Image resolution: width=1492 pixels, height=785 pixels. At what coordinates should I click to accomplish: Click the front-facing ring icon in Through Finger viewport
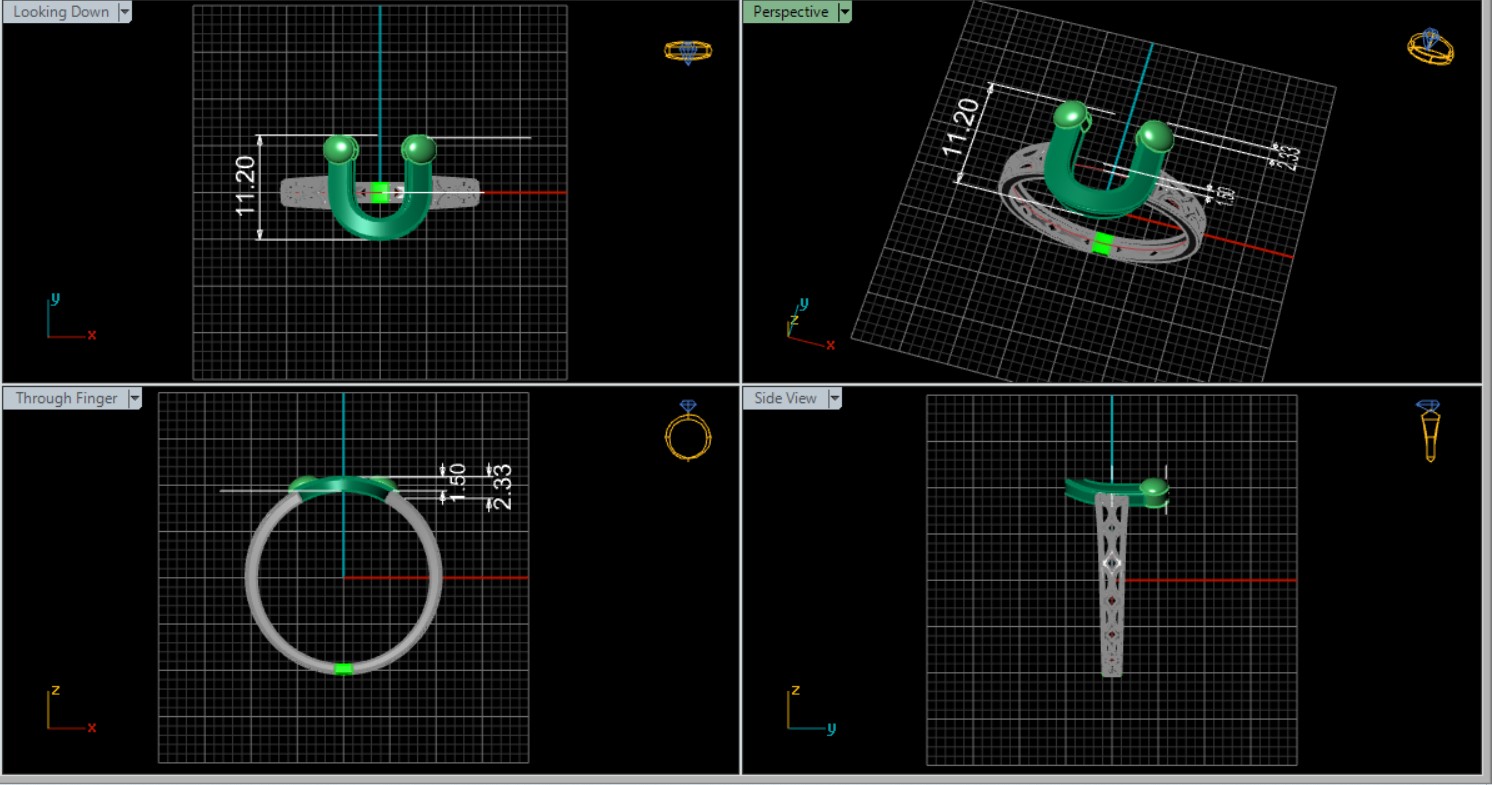pos(687,430)
